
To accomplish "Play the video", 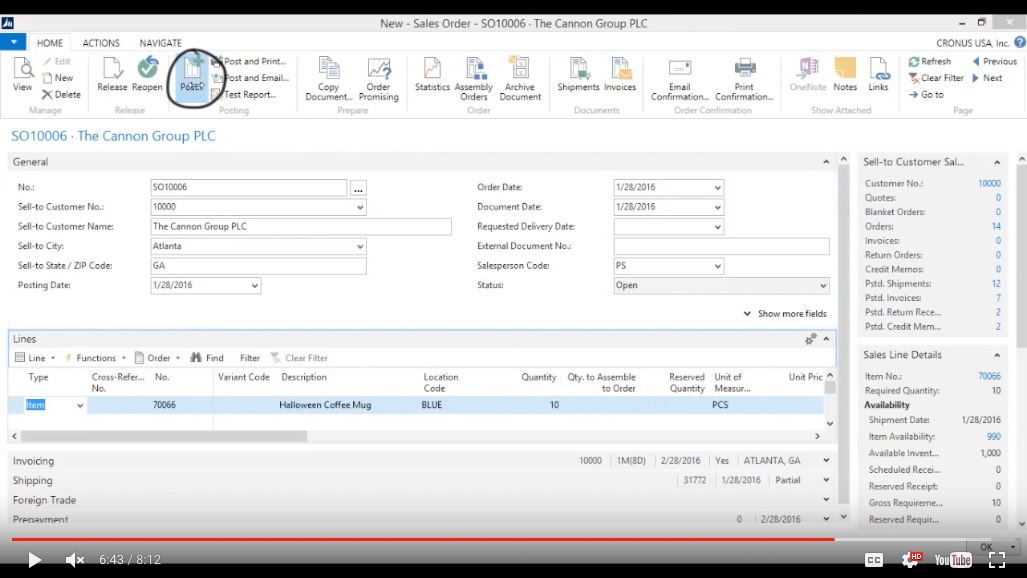I will (34, 560).
